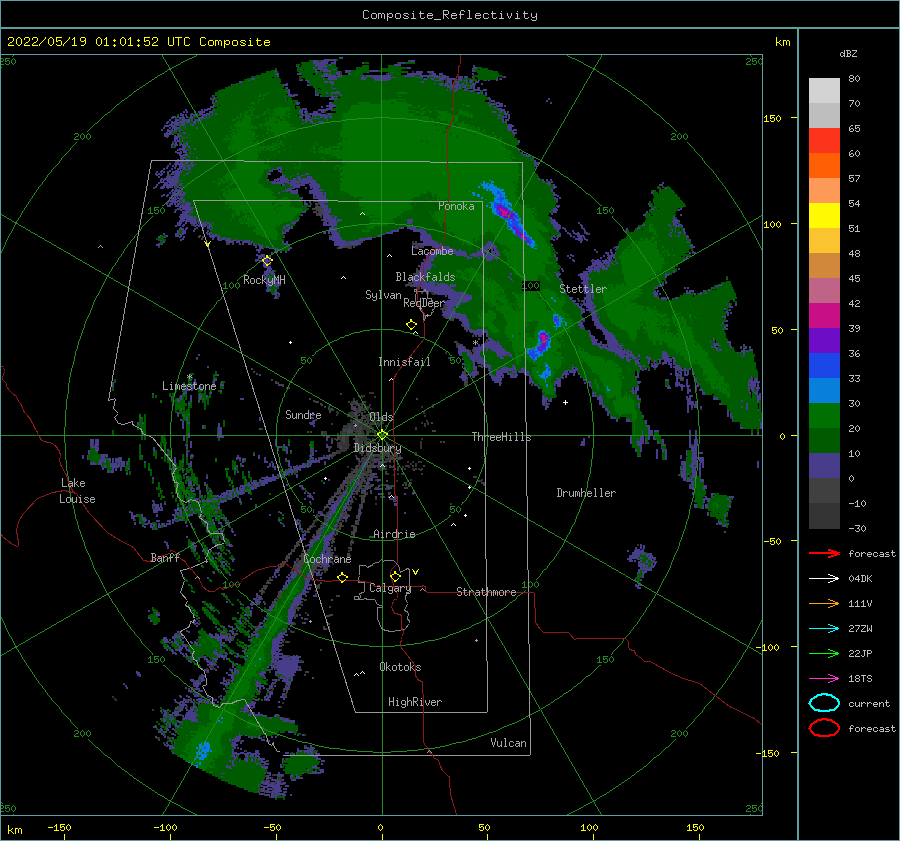Click the Lacombe map label
The image size is (900, 841).
tap(432, 251)
